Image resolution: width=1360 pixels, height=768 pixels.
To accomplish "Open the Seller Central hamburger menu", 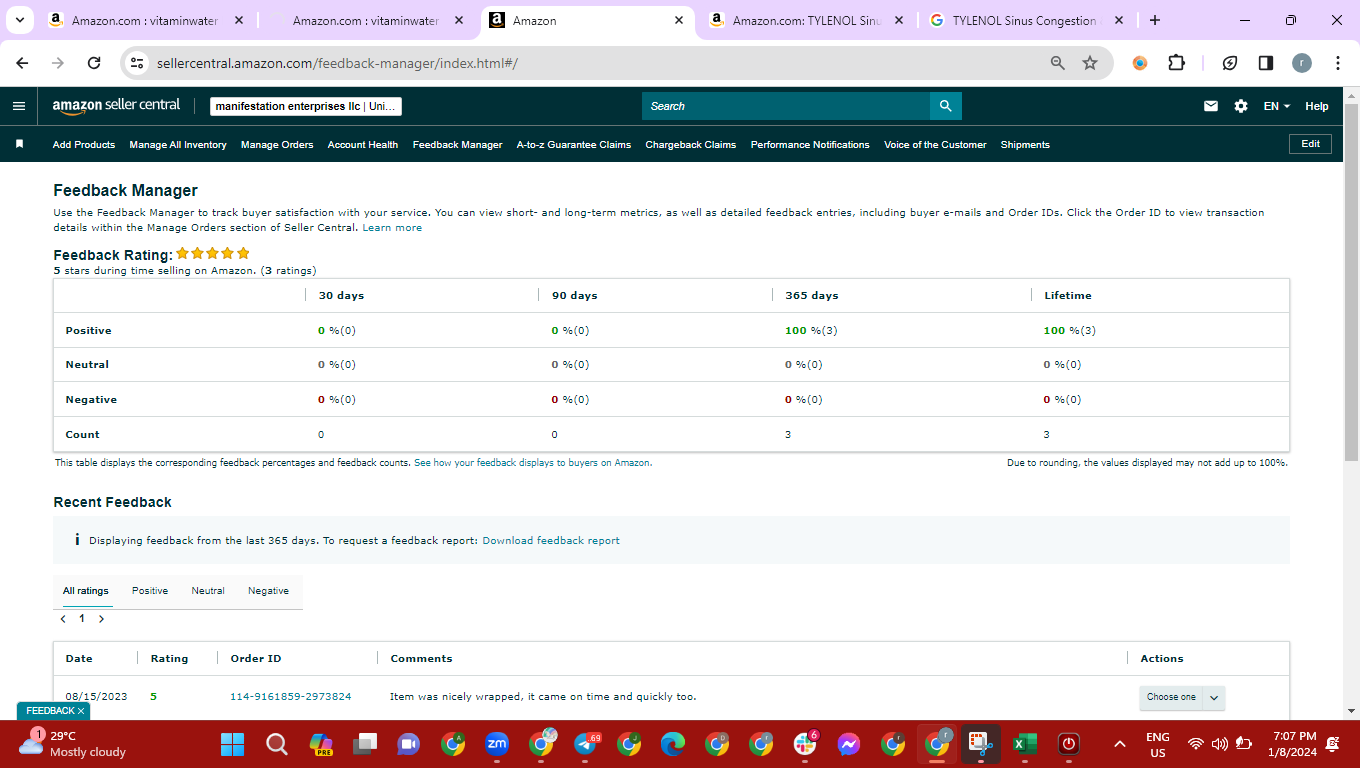I will tap(19, 106).
